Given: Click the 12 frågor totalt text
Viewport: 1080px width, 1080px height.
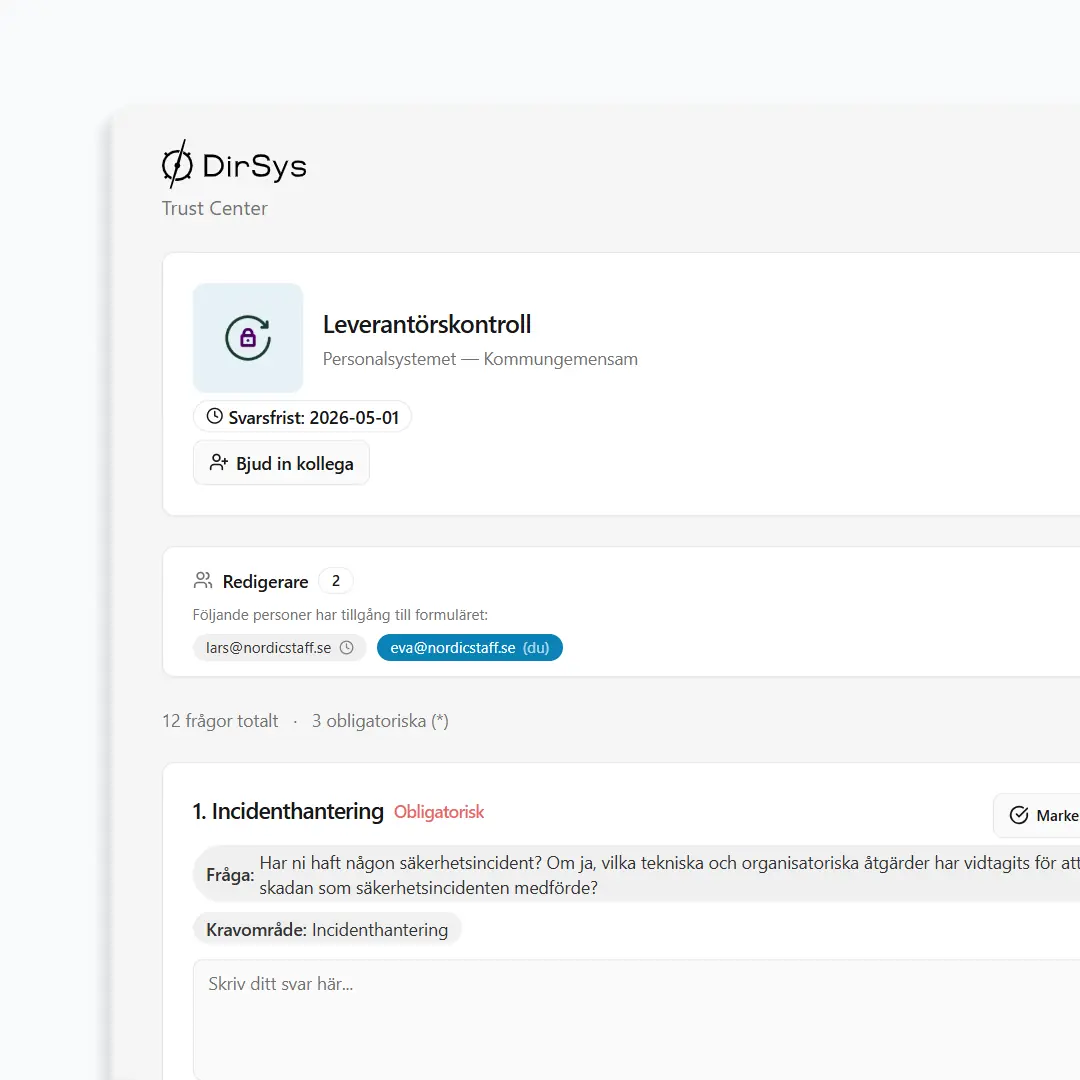Looking at the screenshot, I should 220,721.
